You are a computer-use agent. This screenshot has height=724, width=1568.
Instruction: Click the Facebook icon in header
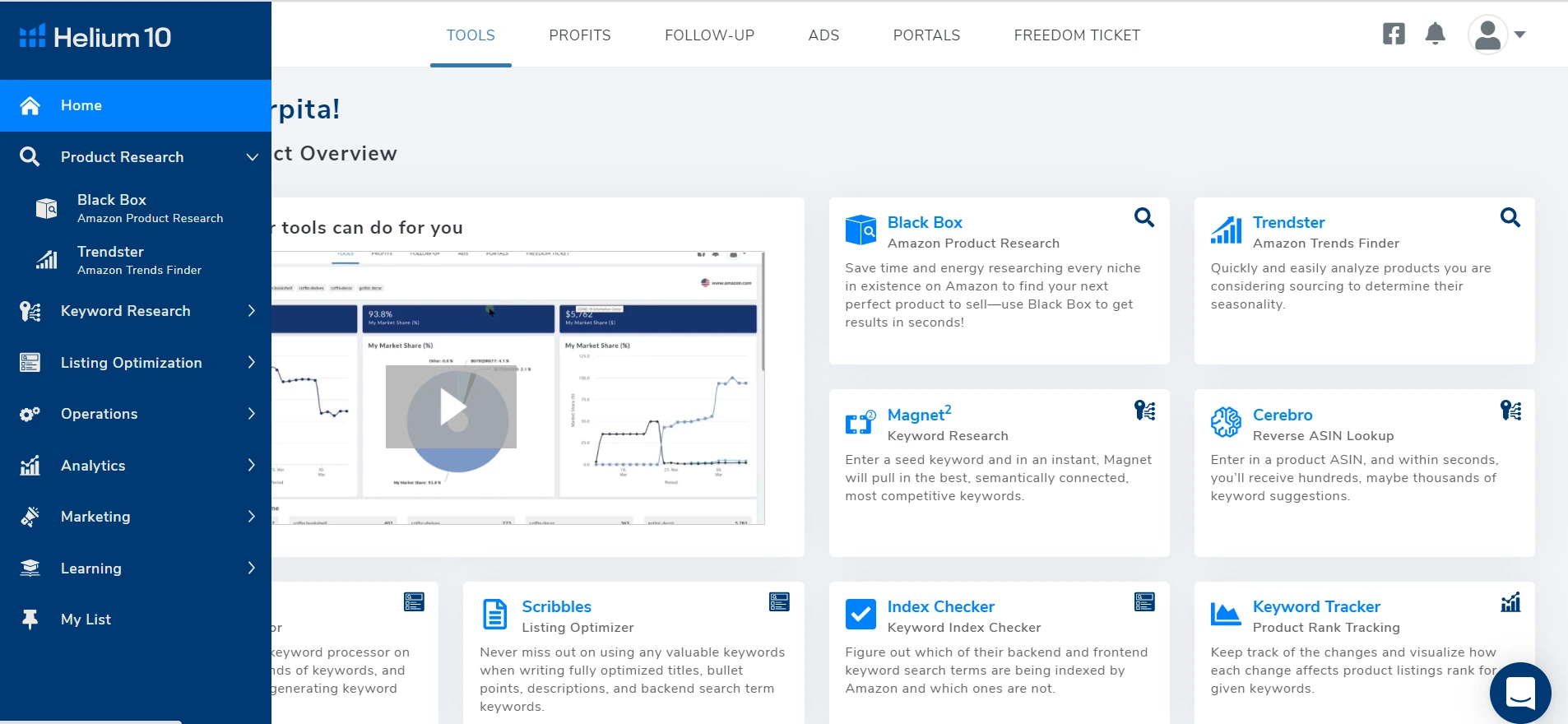click(x=1394, y=34)
